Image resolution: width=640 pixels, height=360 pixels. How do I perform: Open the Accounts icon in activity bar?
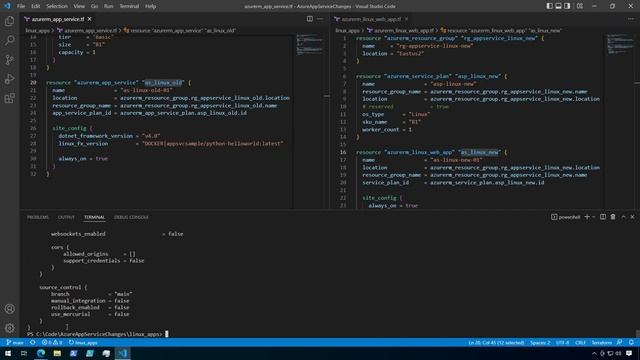point(9,309)
